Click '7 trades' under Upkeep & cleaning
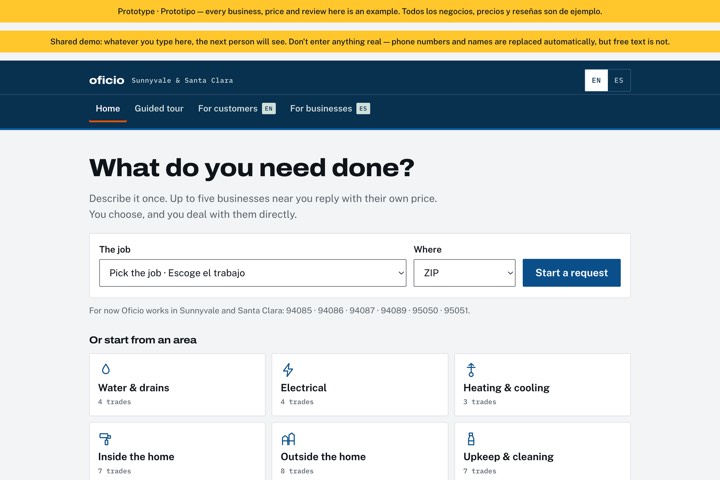 pos(480,471)
